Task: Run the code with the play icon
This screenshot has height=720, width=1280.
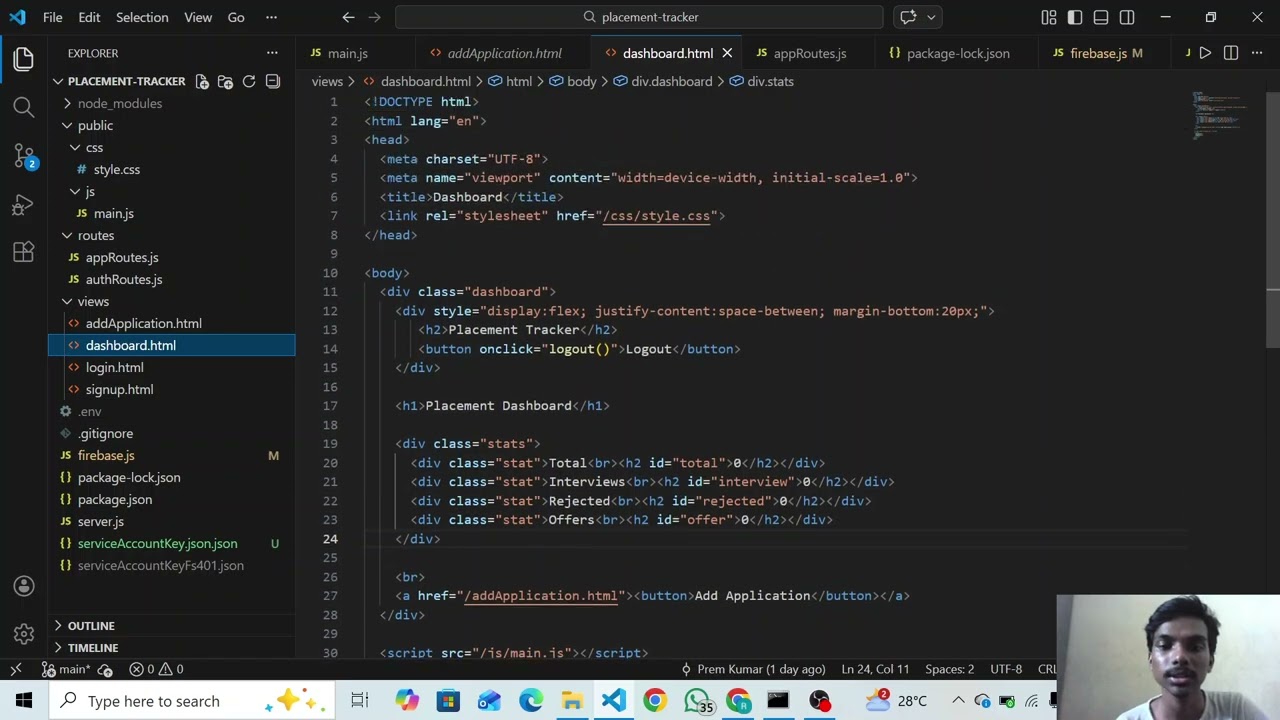Action: pyautogui.click(x=1205, y=53)
